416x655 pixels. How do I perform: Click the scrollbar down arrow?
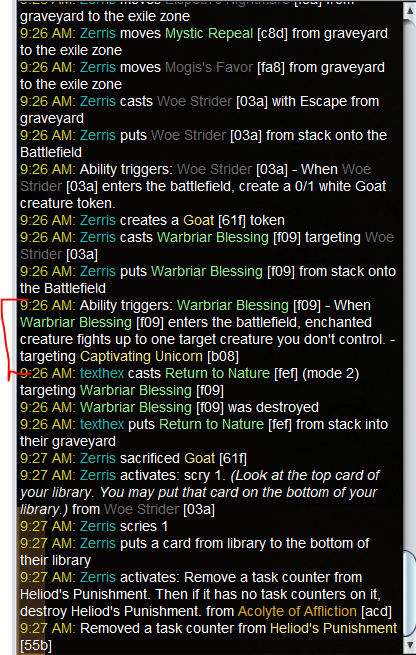tap(410, 644)
